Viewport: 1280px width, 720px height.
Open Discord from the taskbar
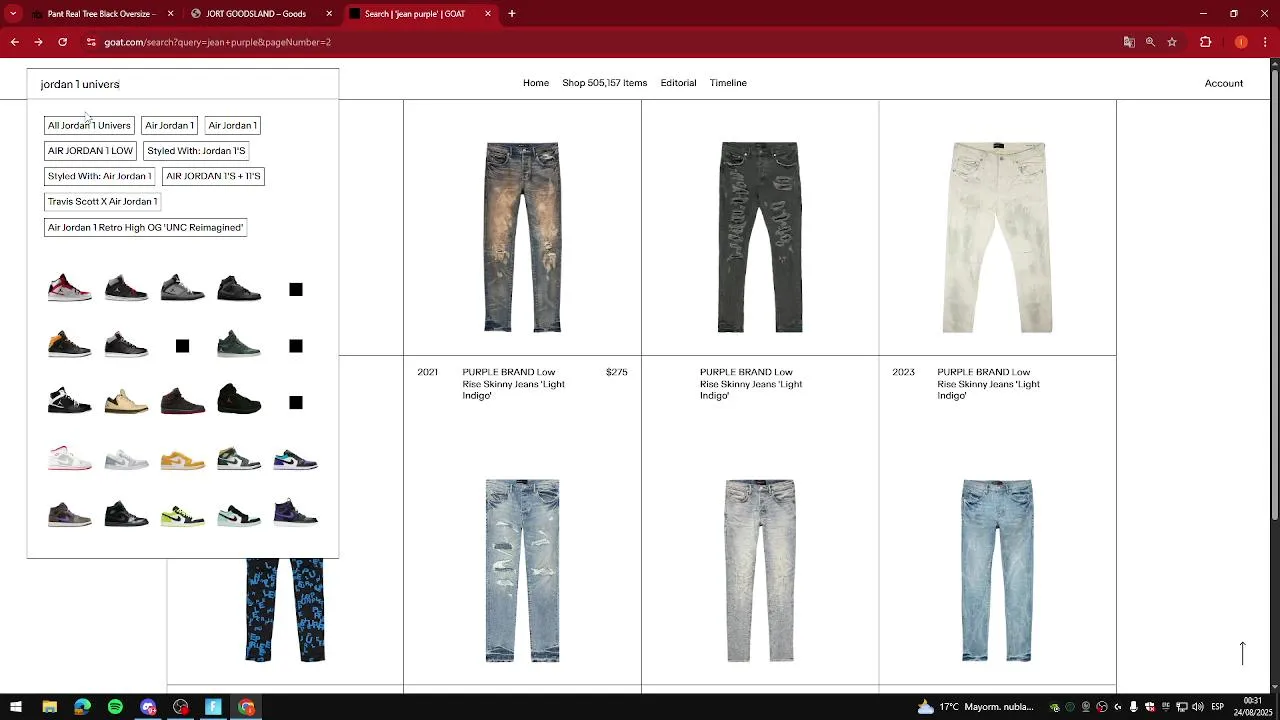click(148, 707)
